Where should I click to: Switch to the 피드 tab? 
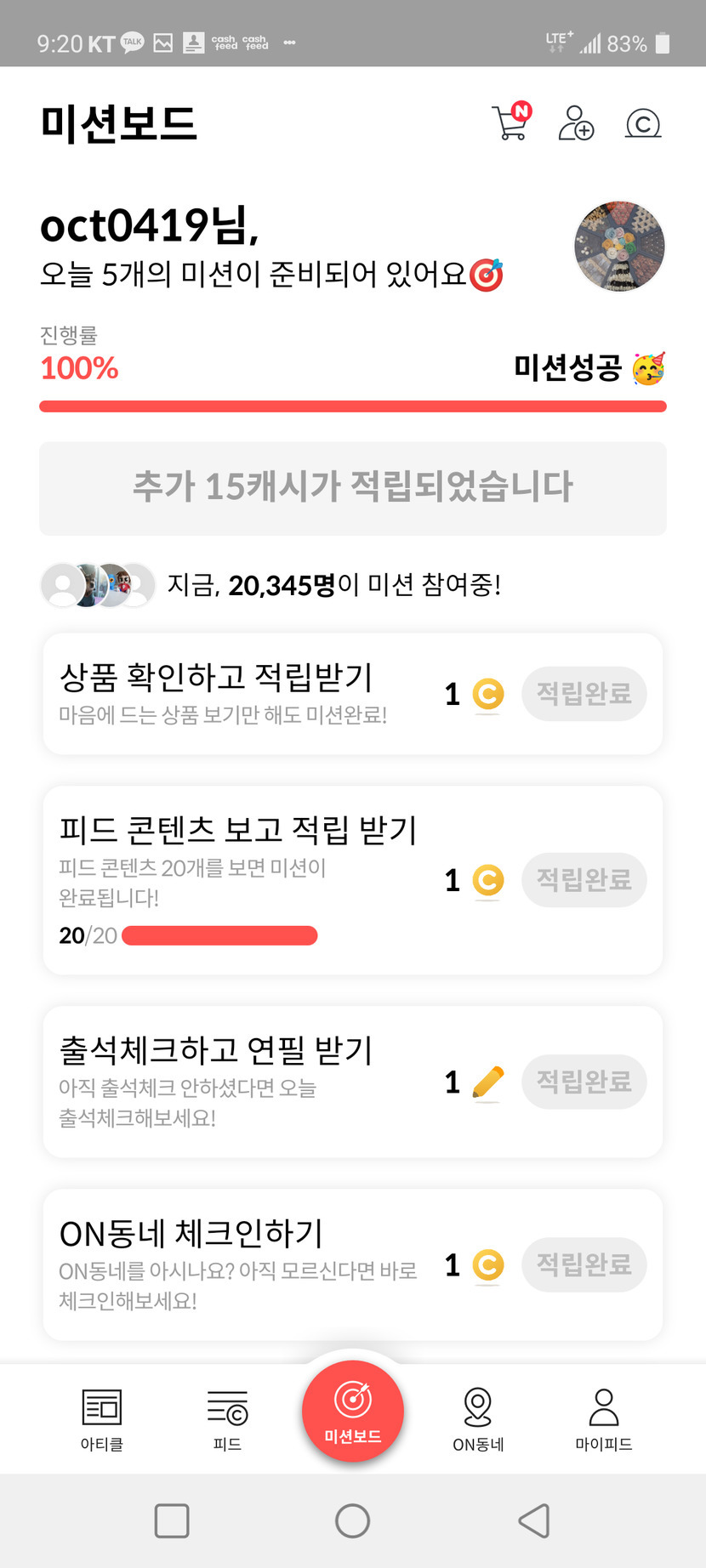[x=227, y=1419]
